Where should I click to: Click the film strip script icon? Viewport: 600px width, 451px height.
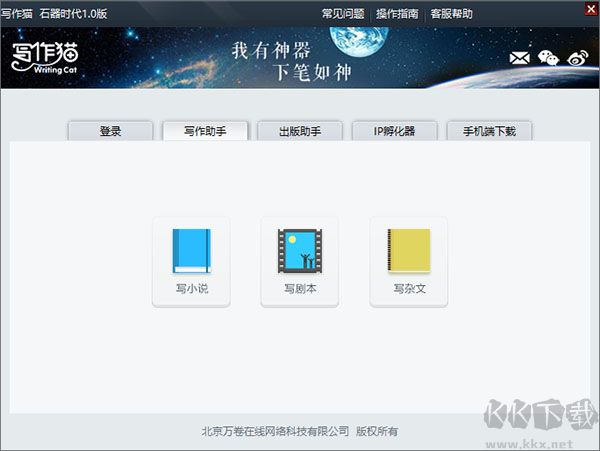point(300,251)
